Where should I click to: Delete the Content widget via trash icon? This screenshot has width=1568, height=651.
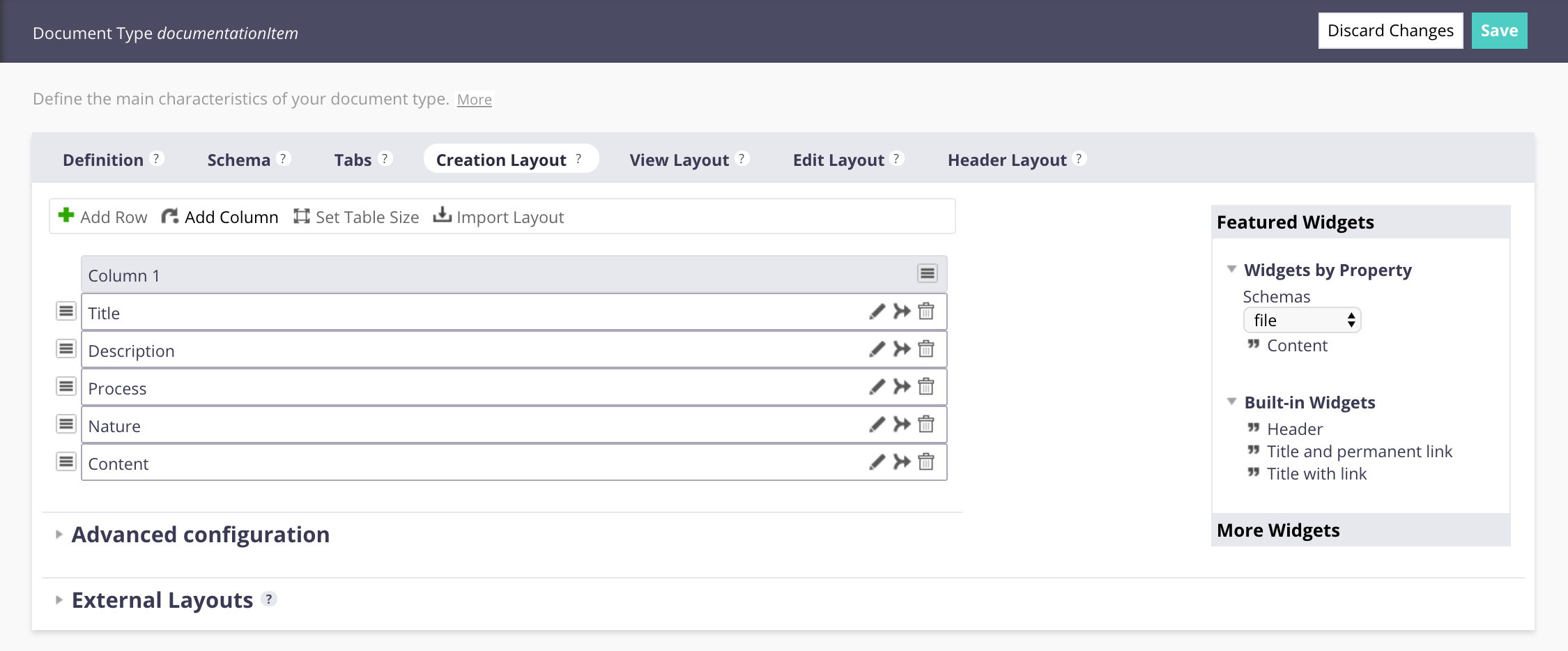coord(926,461)
